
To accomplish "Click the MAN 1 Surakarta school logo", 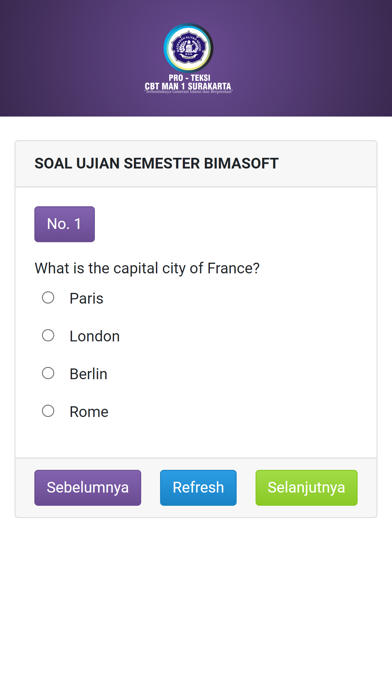I will pyautogui.click(x=188, y=47).
